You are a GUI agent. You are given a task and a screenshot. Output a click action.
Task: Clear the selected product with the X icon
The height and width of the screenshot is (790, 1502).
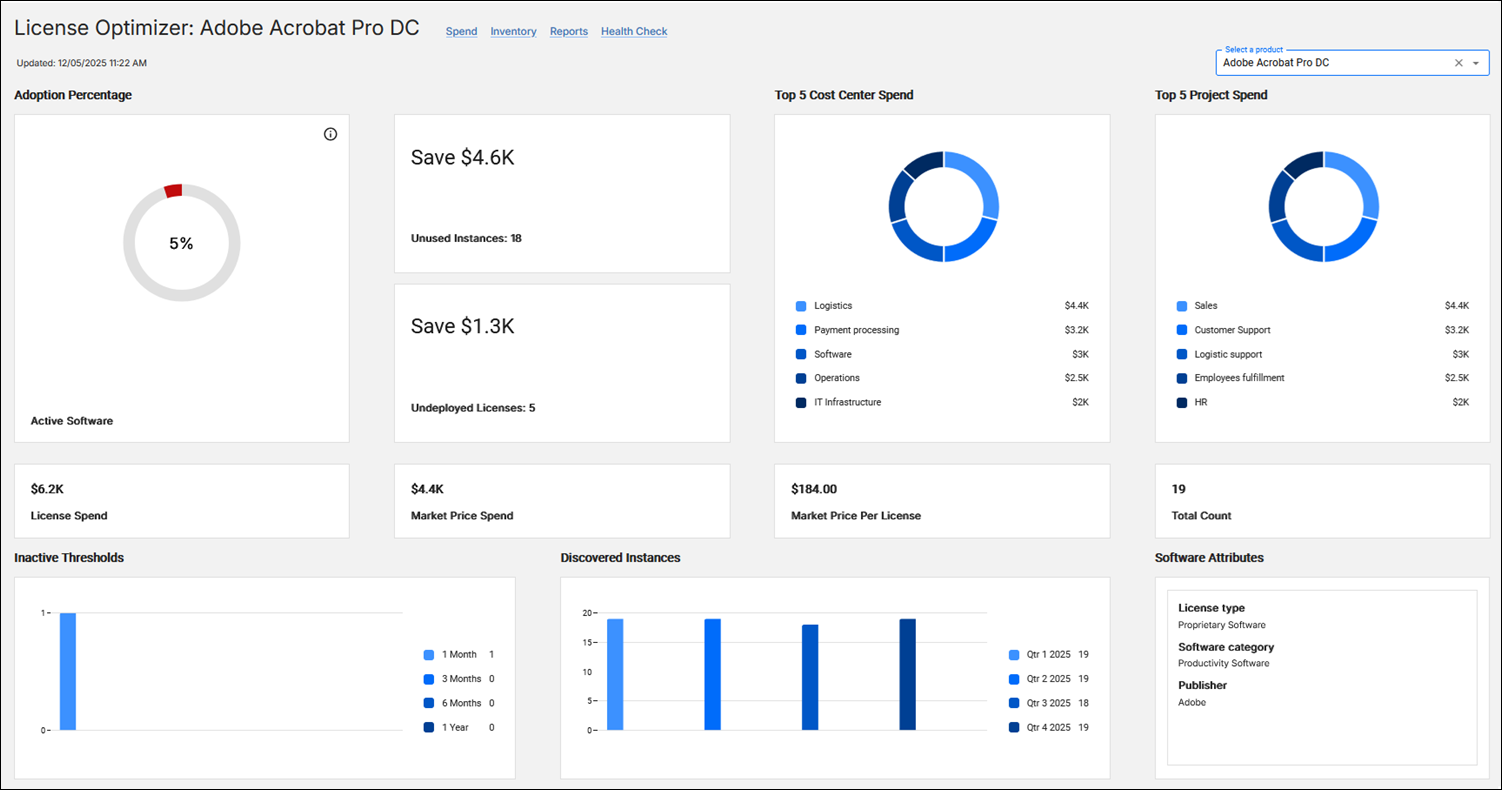pyautogui.click(x=1458, y=63)
